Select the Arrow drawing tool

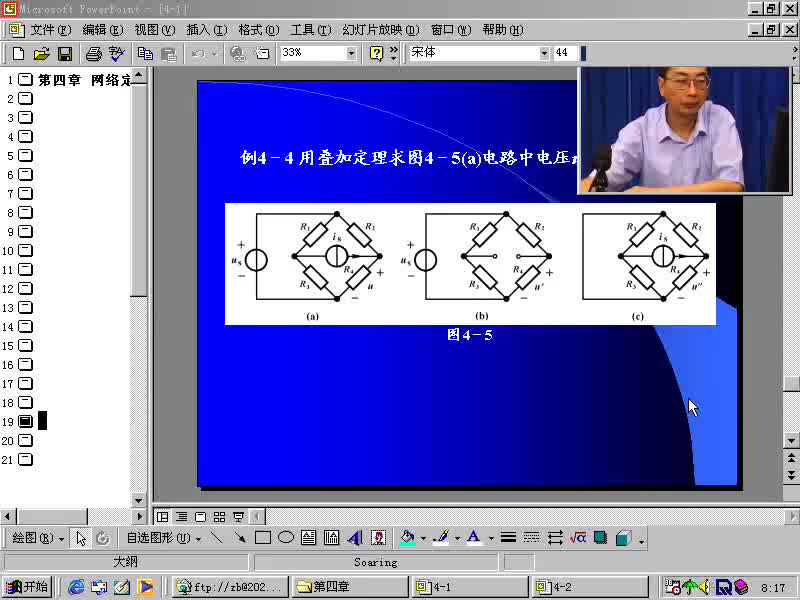pos(240,537)
